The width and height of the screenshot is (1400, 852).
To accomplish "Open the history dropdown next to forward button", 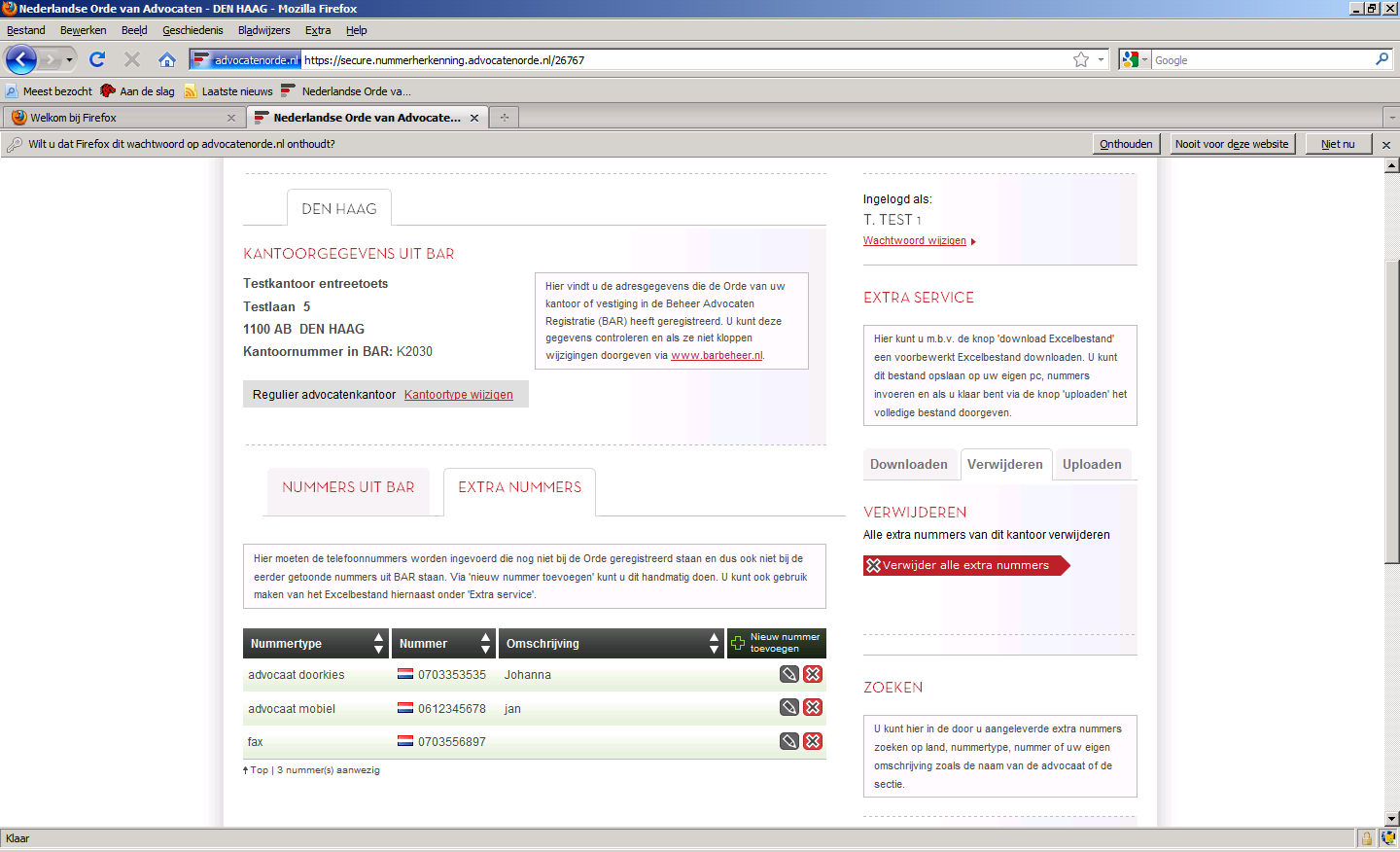I will point(69,60).
